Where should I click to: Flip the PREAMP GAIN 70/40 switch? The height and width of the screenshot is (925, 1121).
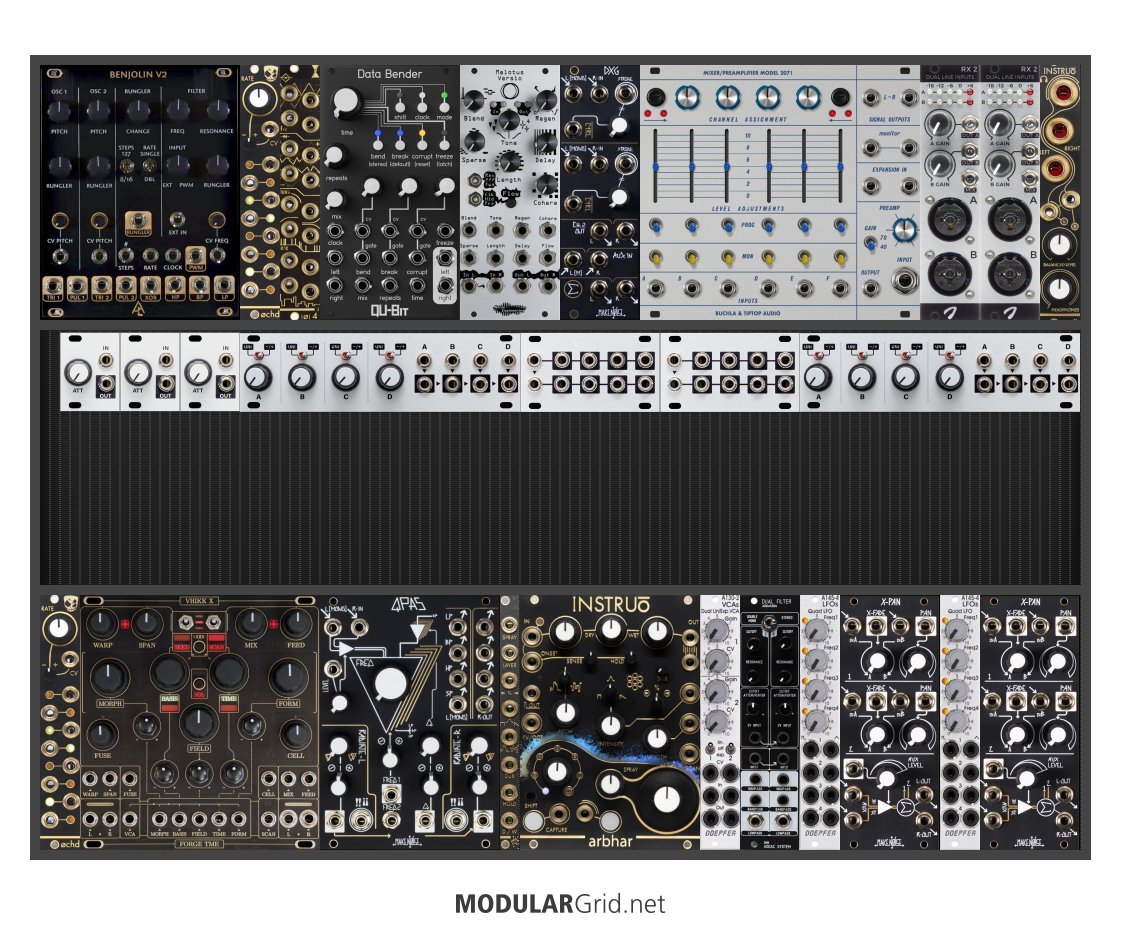[x=871, y=242]
